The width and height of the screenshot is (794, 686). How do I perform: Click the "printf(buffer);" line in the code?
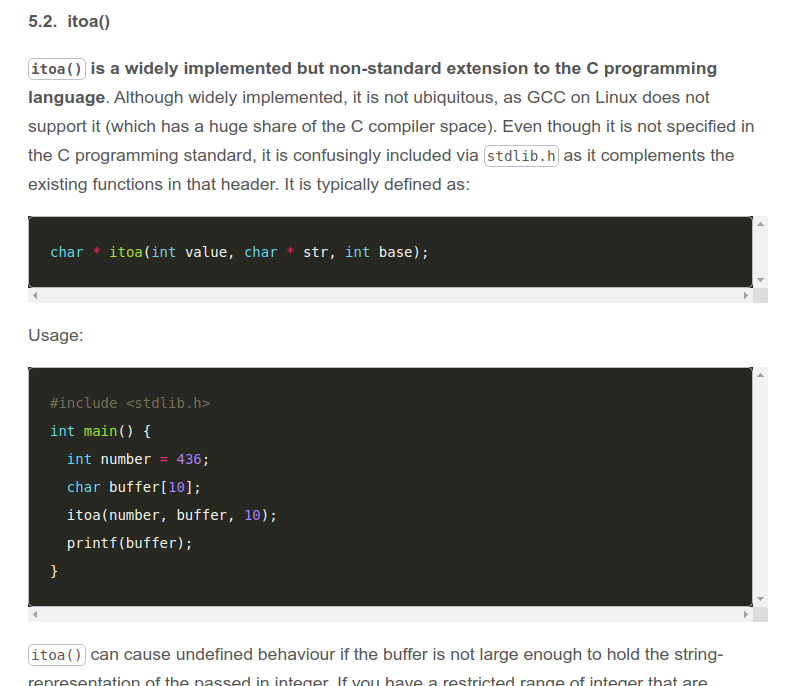coord(129,543)
